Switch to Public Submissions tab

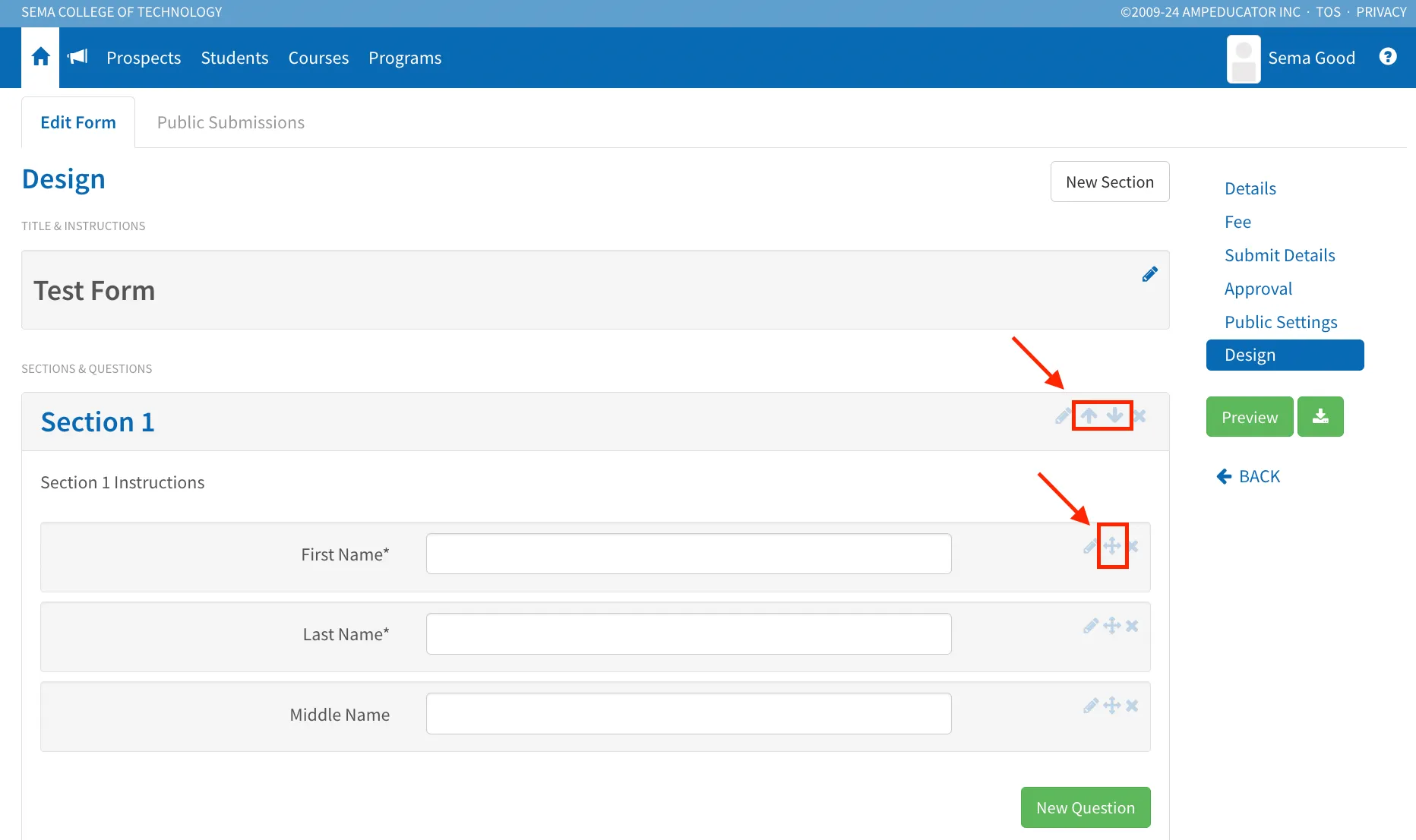[231, 122]
